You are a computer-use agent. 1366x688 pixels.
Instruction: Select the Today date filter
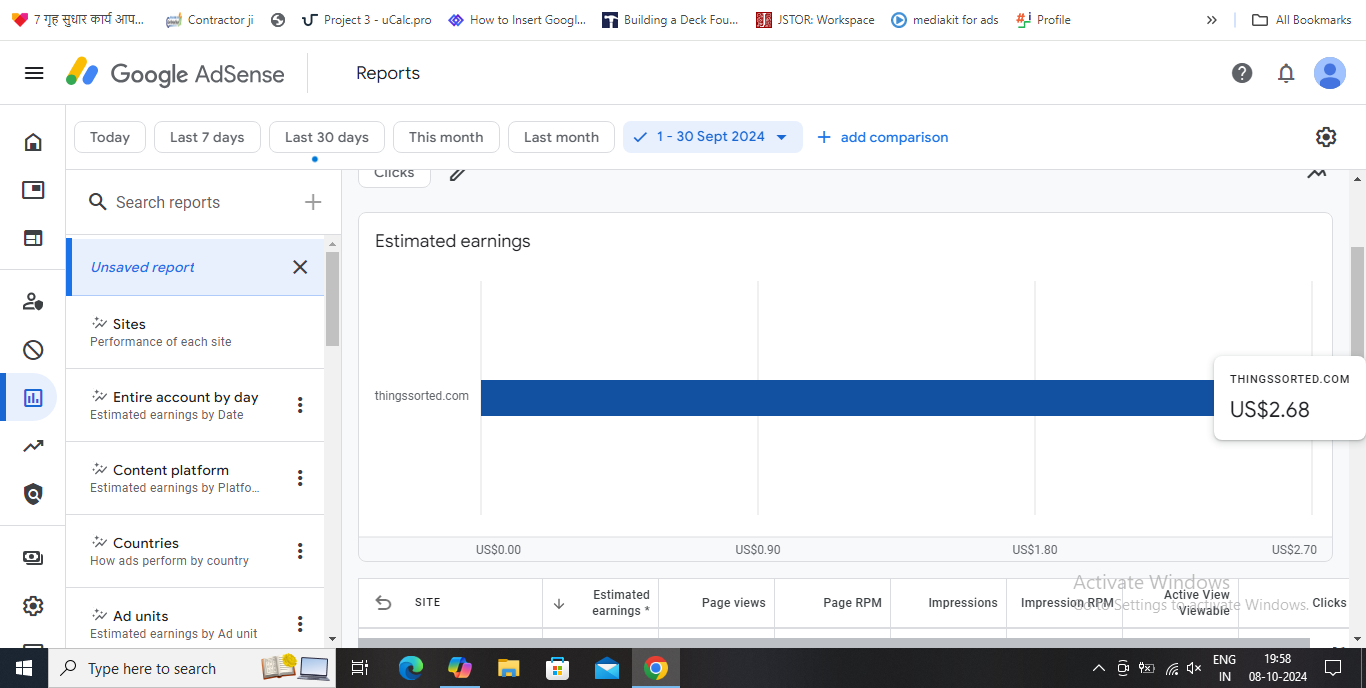[110, 137]
